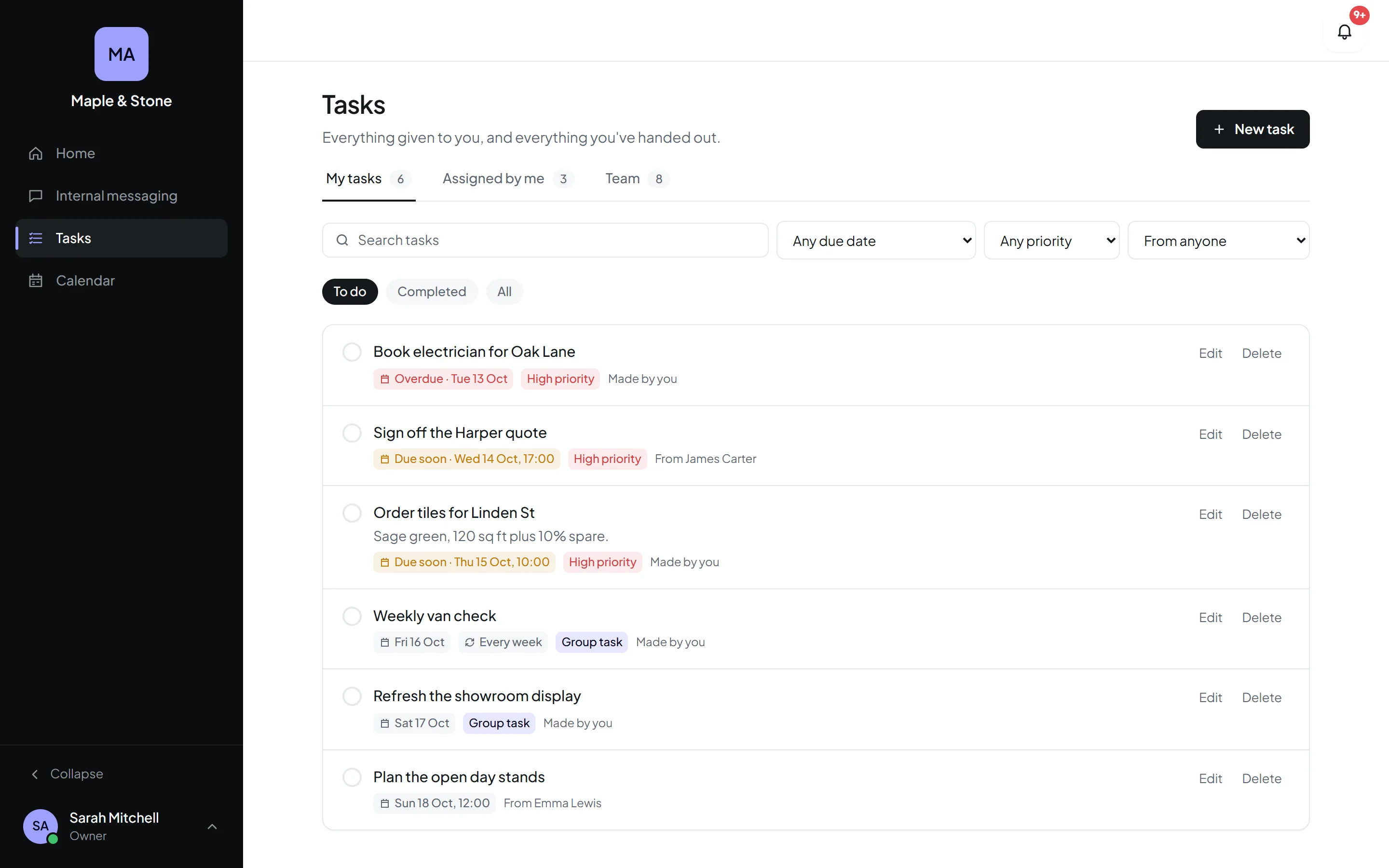Click the Overdue Tue 13 Oct badge
This screenshot has width=1389, height=868.
tap(443, 379)
